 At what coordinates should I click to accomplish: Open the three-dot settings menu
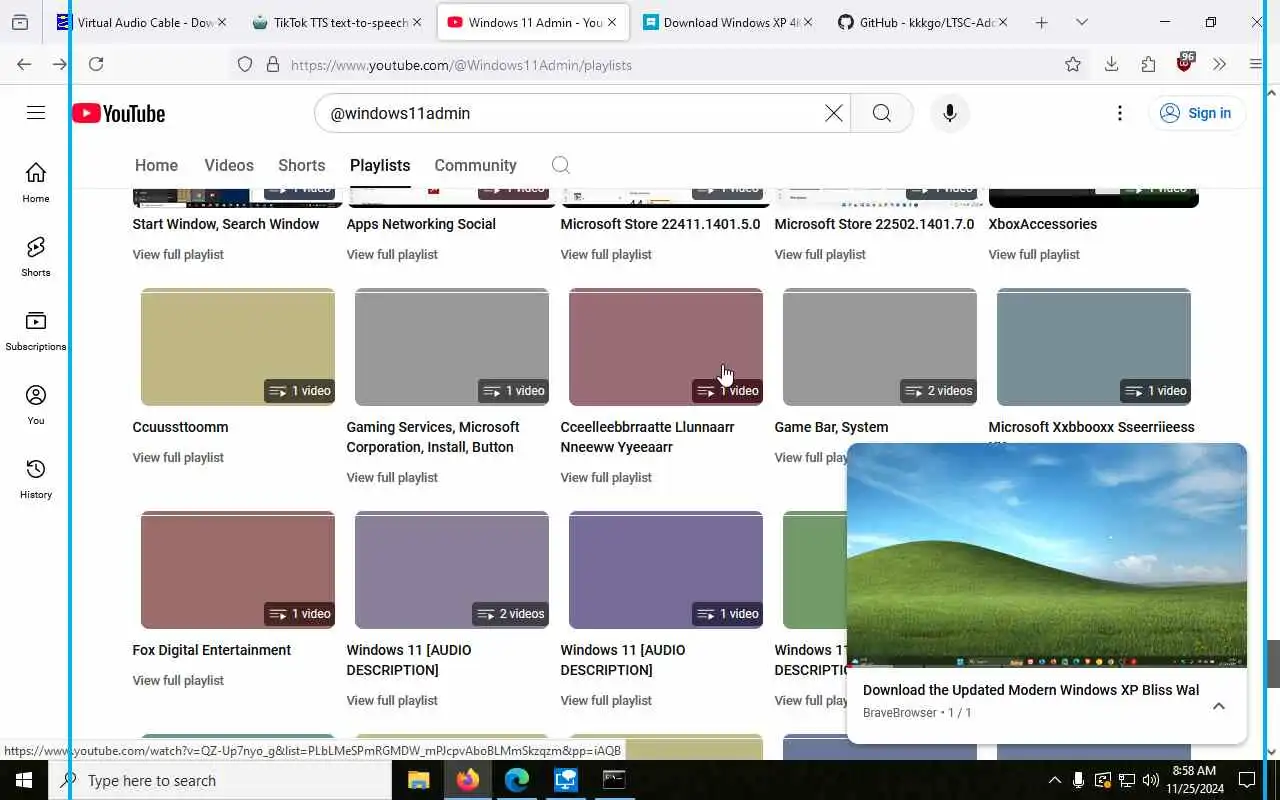pos(1119,113)
